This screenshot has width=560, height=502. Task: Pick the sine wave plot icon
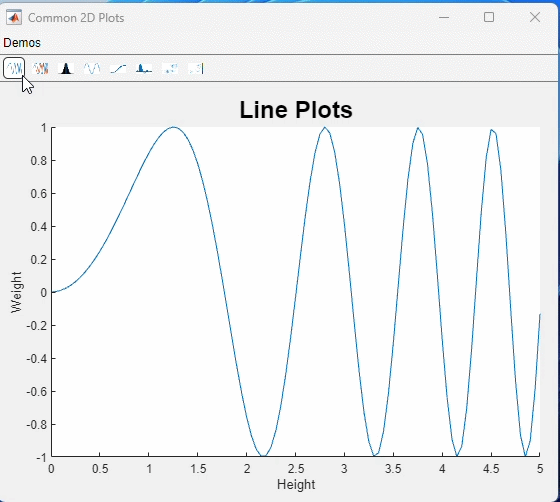coord(92,68)
